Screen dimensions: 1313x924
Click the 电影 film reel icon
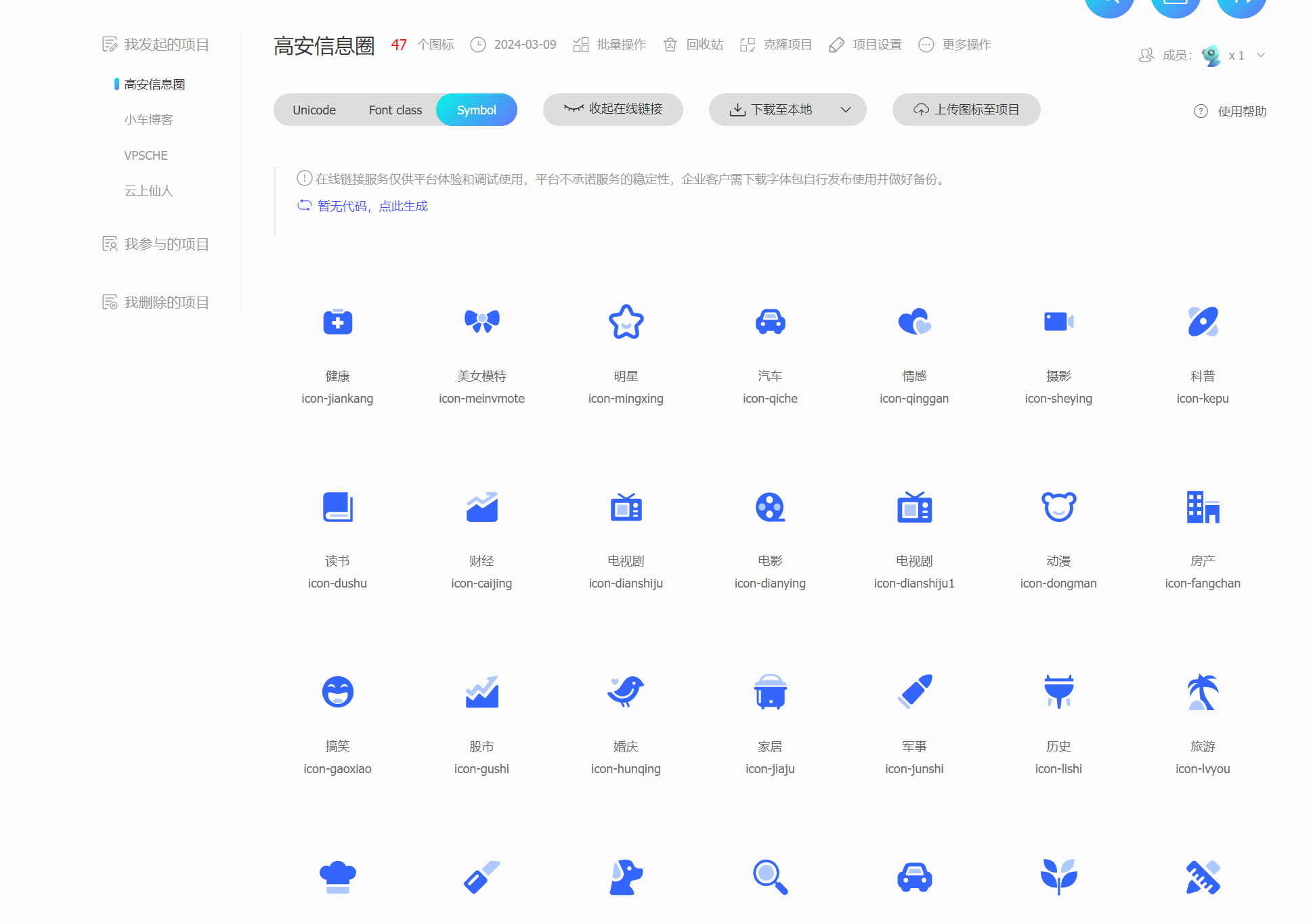[x=770, y=507]
